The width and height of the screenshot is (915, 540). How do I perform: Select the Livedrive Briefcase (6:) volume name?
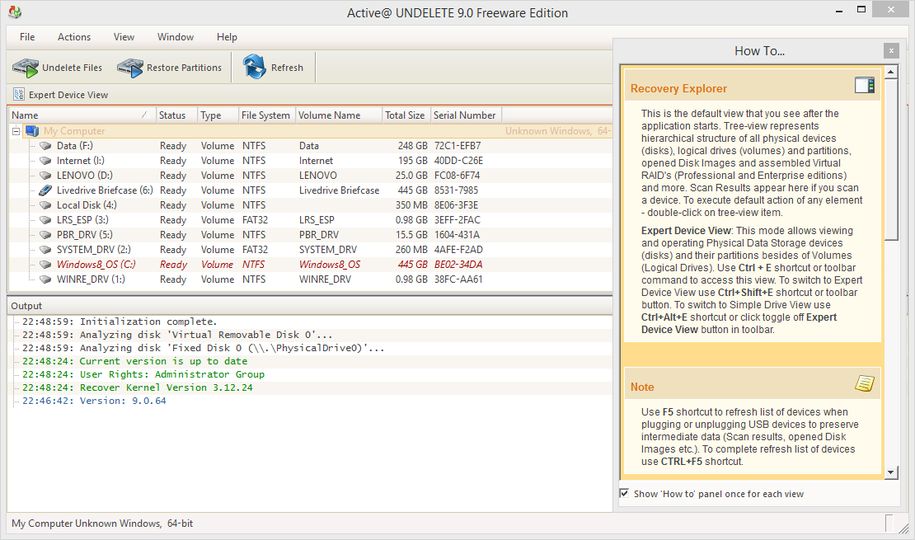(x=104, y=190)
